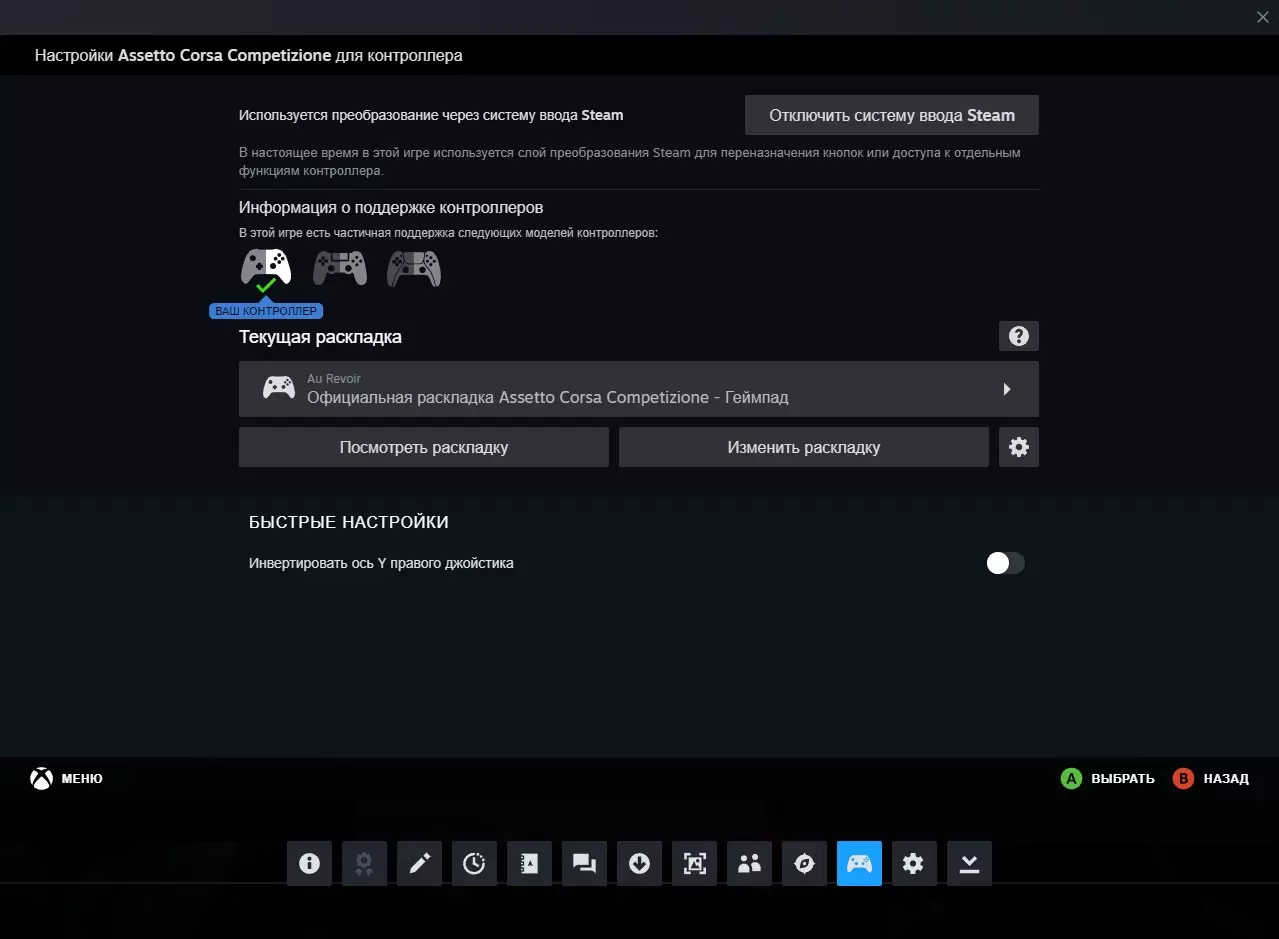Open overlay settings gear in bottom bar
The image size is (1279, 939).
(x=914, y=863)
